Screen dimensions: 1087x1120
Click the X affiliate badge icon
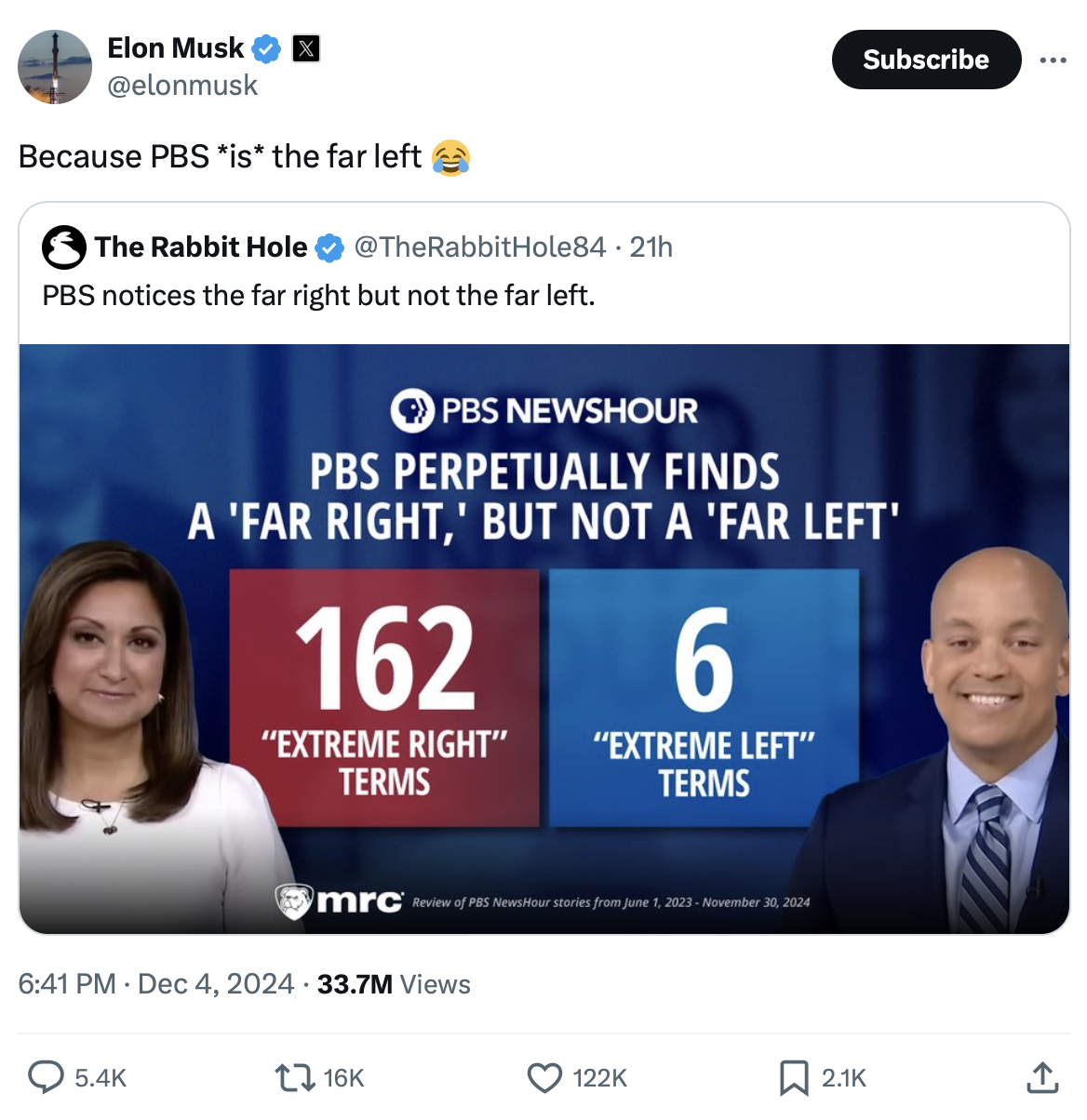pyautogui.click(x=306, y=48)
